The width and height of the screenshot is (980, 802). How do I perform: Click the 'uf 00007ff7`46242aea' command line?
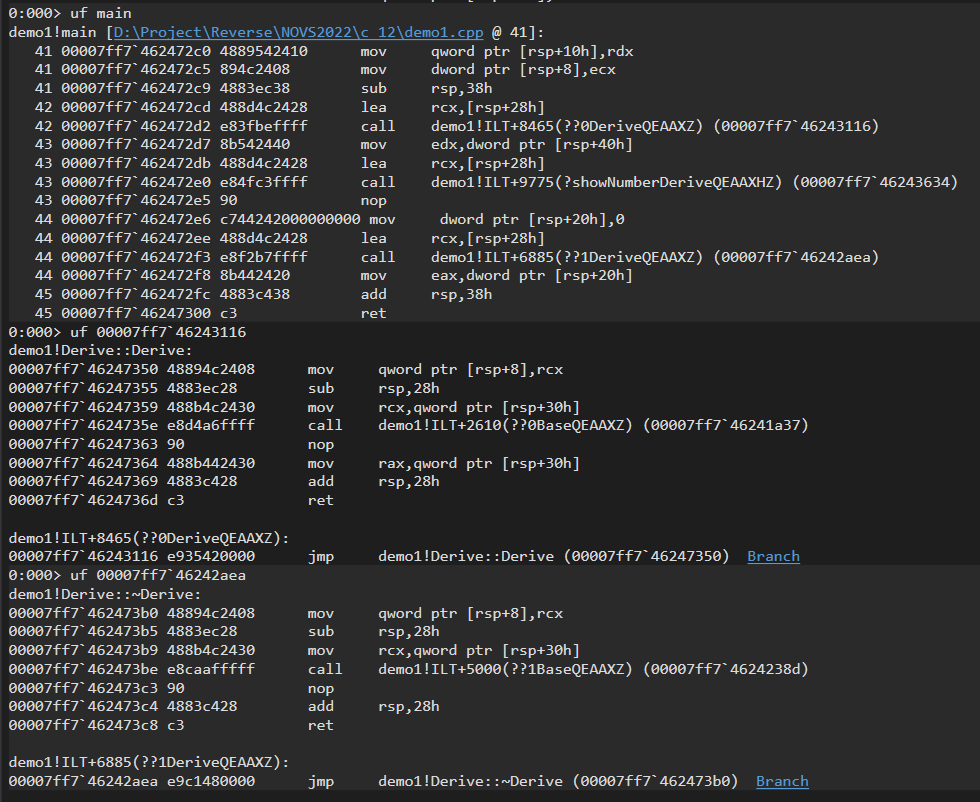[128, 575]
